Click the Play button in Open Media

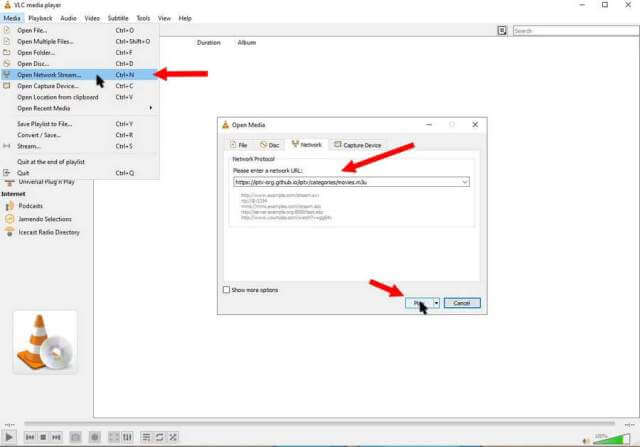[x=419, y=303]
